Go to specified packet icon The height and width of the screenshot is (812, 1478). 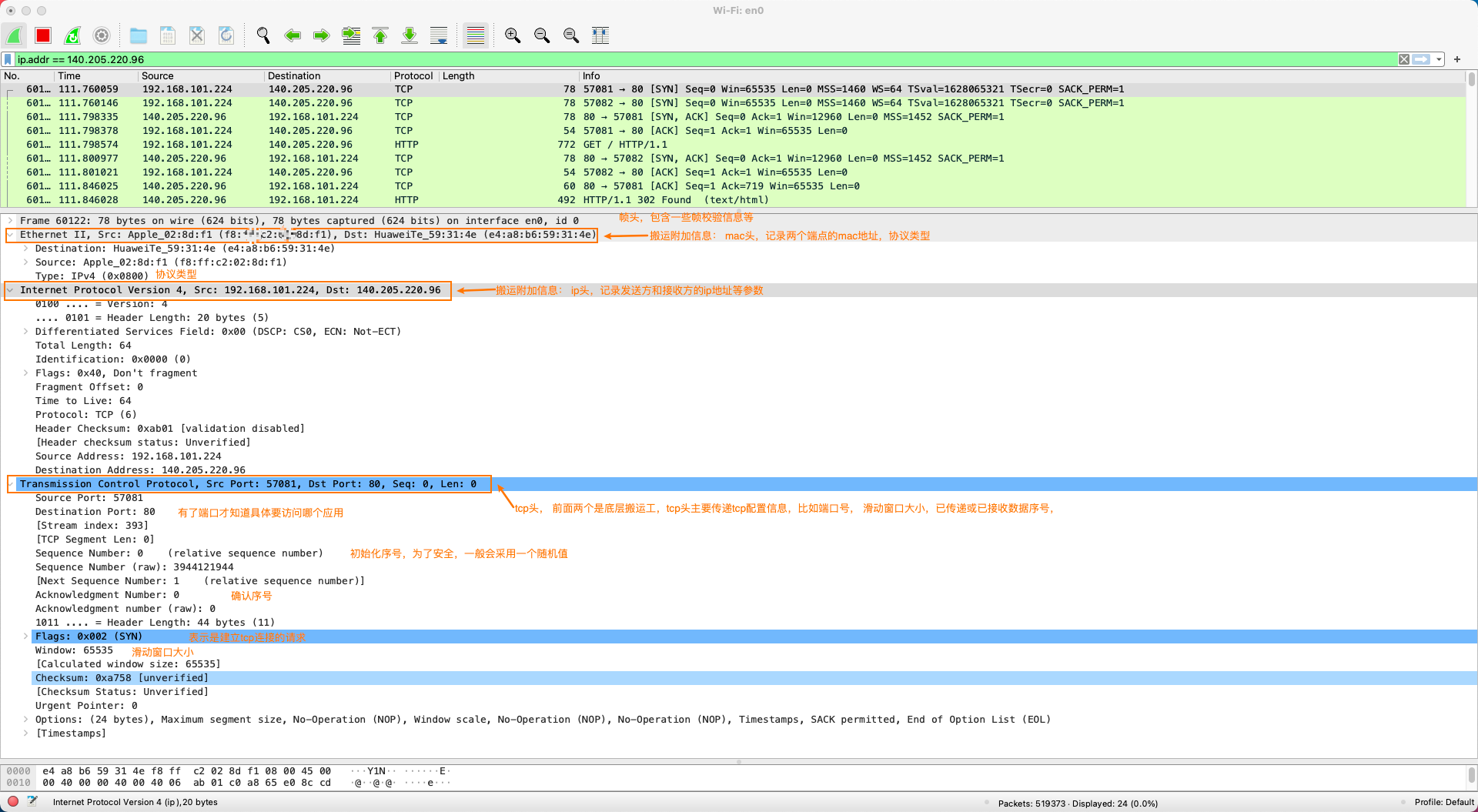click(351, 35)
